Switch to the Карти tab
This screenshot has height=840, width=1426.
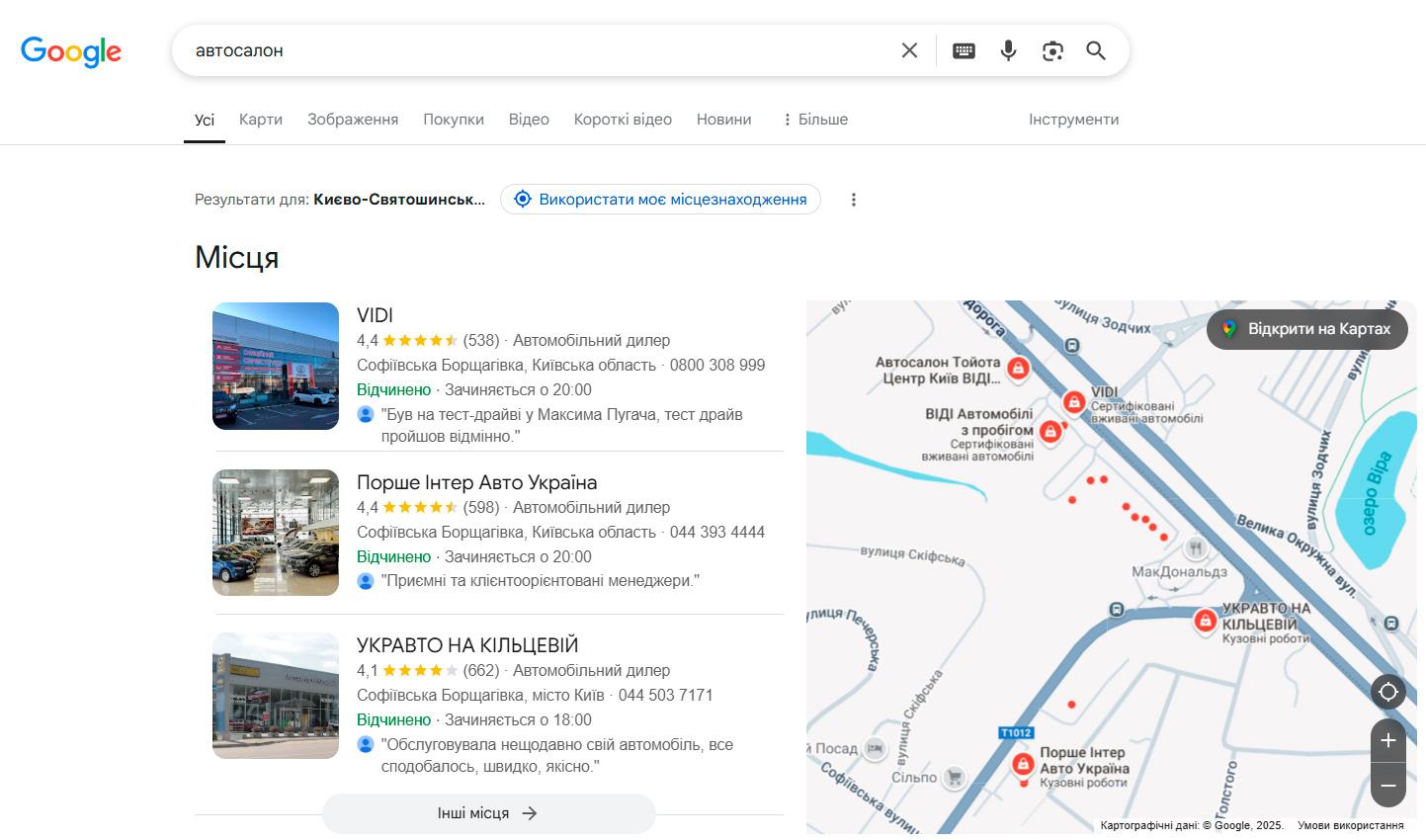point(261,120)
